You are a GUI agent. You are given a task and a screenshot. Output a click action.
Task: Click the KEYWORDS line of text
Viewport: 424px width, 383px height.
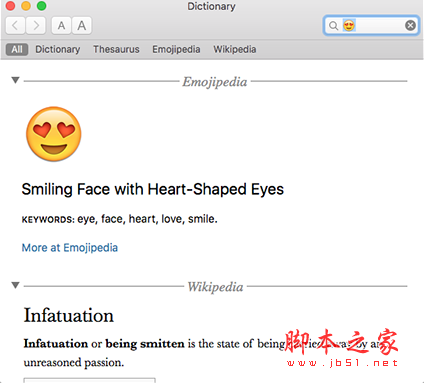click(x=119, y=219)
